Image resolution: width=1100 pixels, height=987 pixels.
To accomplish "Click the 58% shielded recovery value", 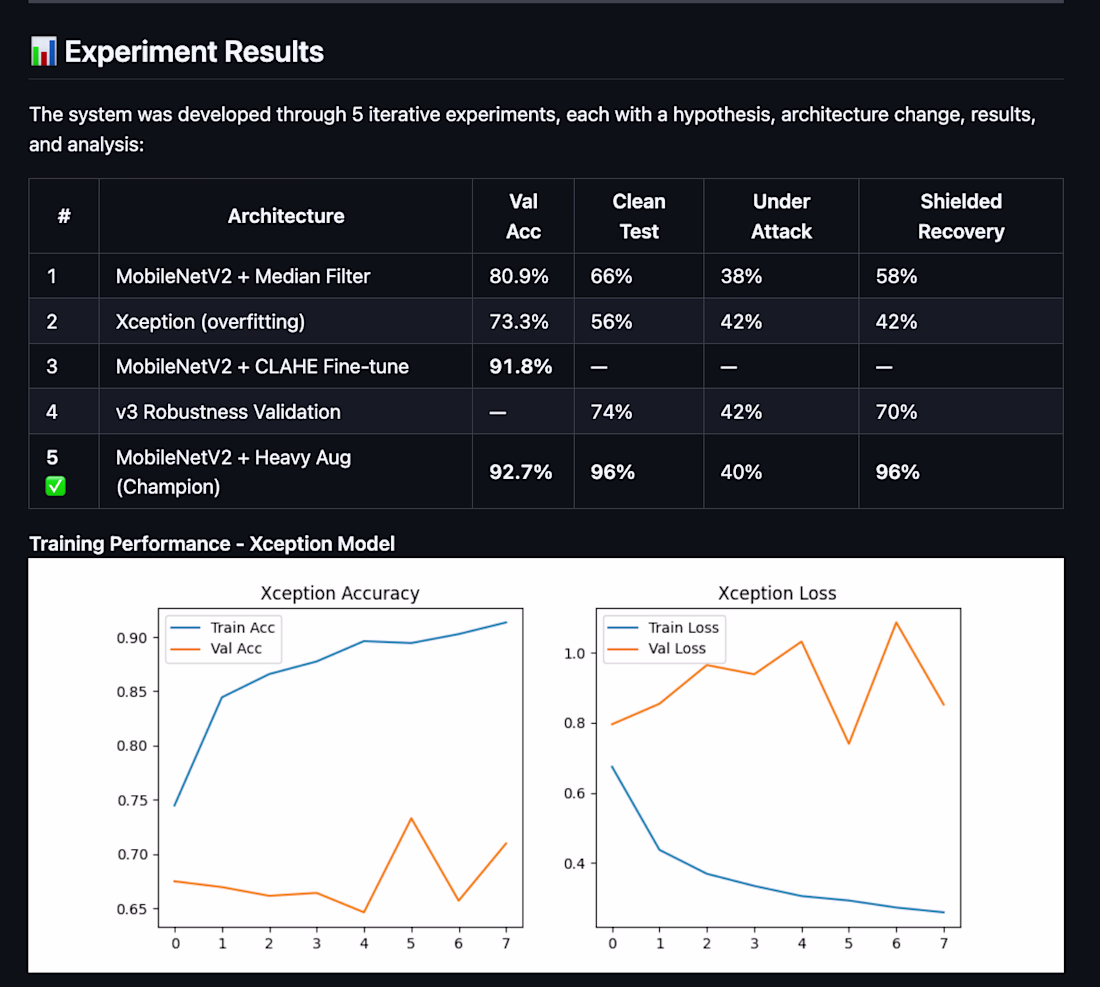I will 896,276.
